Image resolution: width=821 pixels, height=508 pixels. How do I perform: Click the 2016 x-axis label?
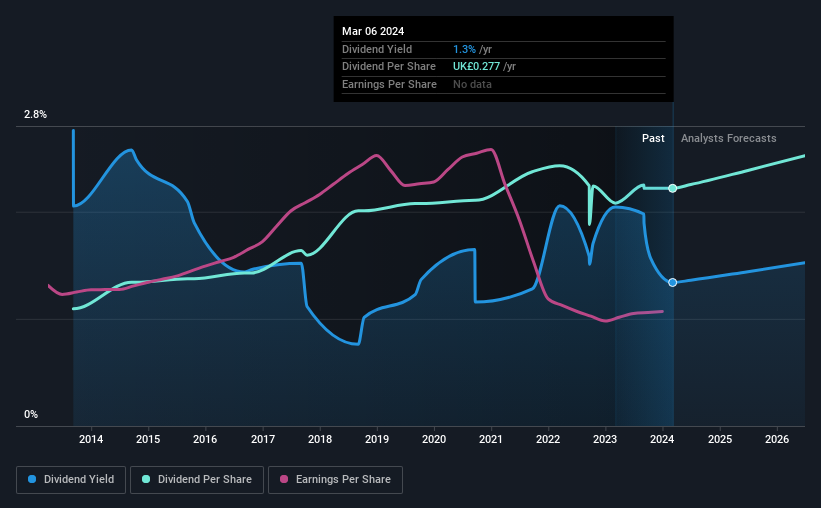point(205,439)
